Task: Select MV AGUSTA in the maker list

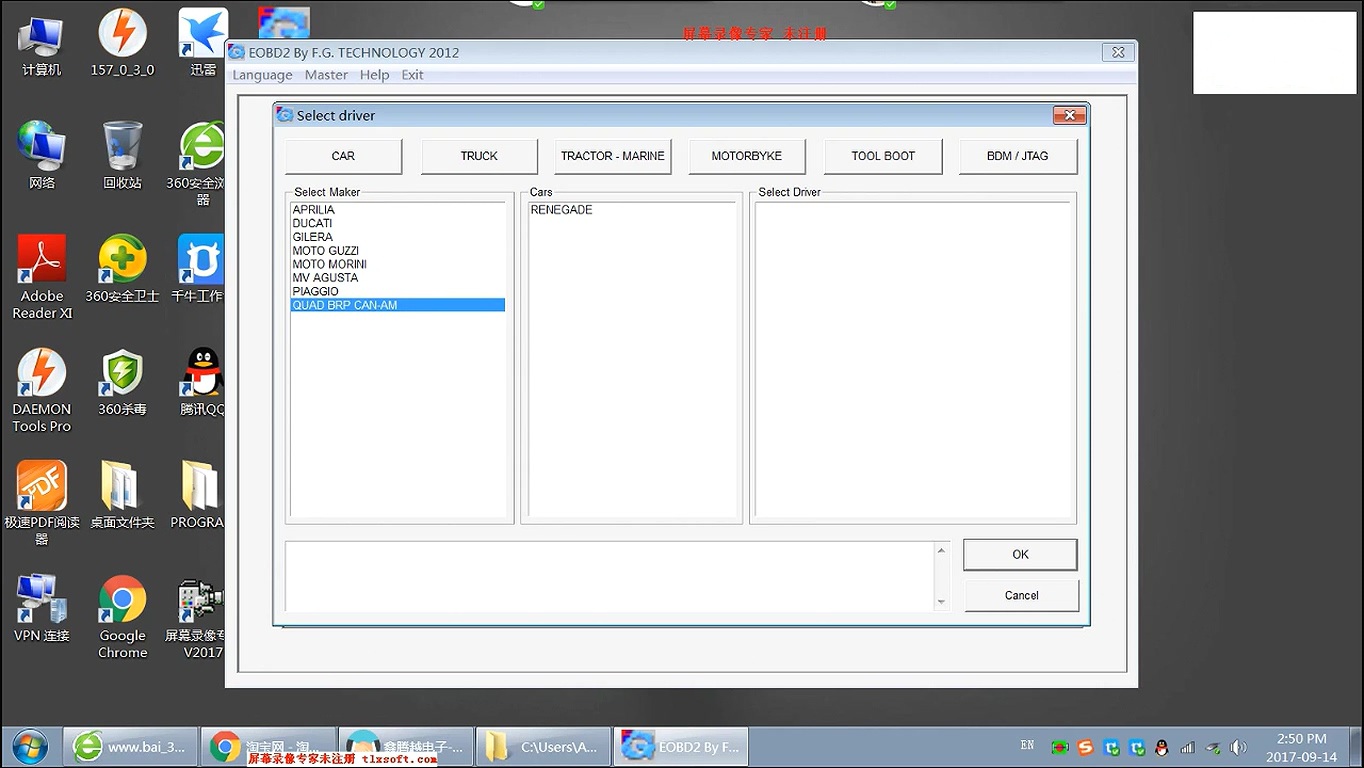Action: click(398, 278)
